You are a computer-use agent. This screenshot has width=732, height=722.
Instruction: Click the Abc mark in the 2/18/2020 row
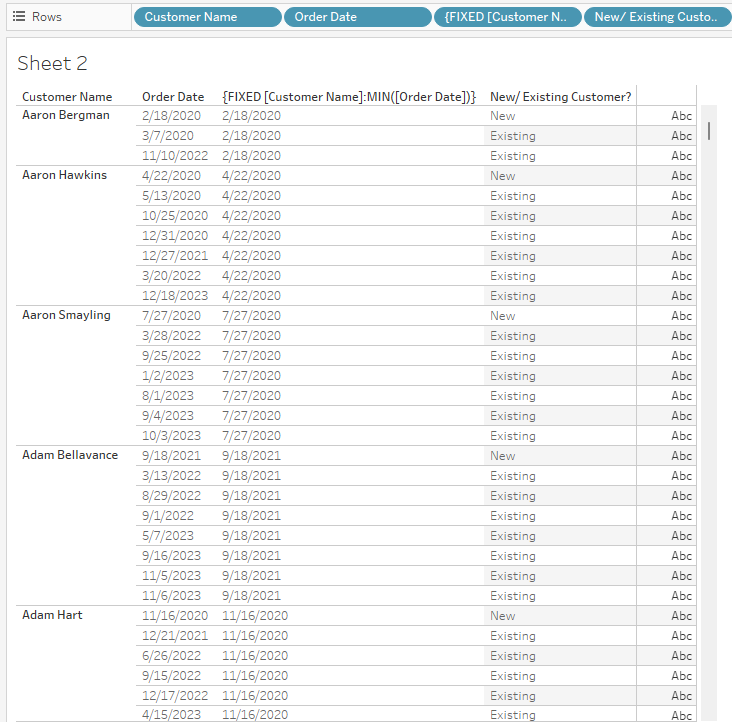682,116
